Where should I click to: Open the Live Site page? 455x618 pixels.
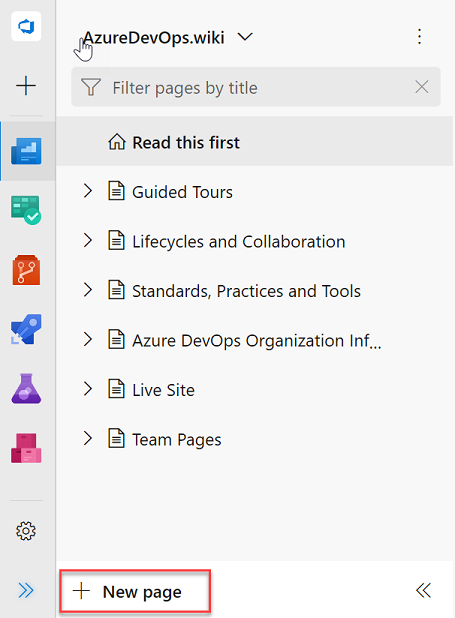[x=163, y=390]
